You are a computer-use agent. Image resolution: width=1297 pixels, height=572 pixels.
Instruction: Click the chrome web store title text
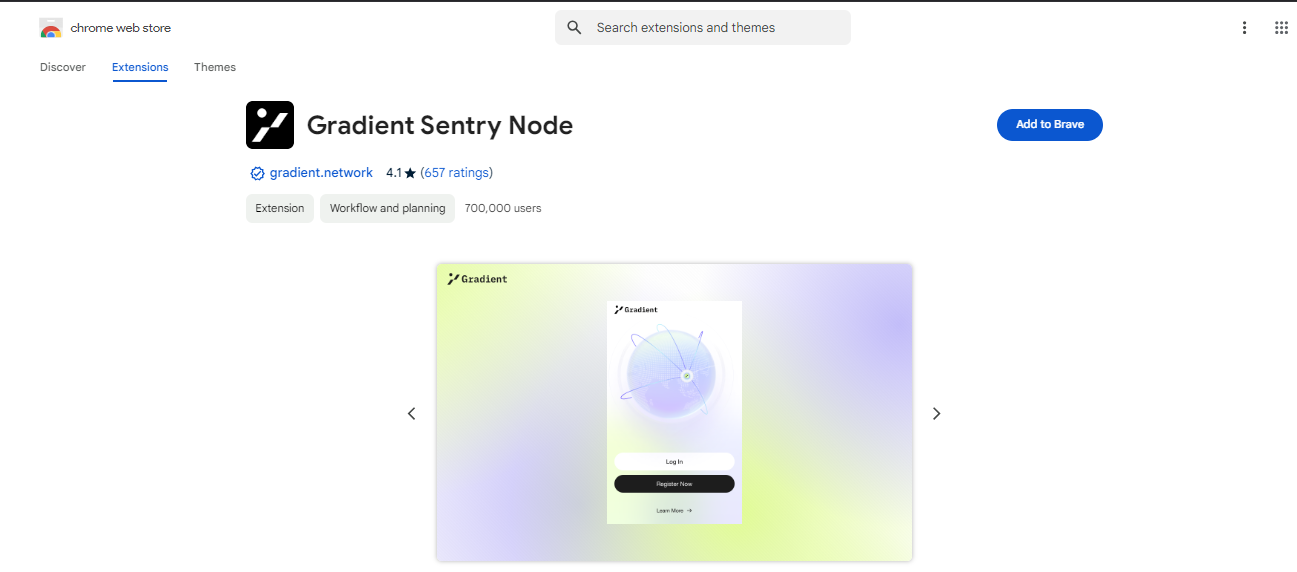pos(121,28)
